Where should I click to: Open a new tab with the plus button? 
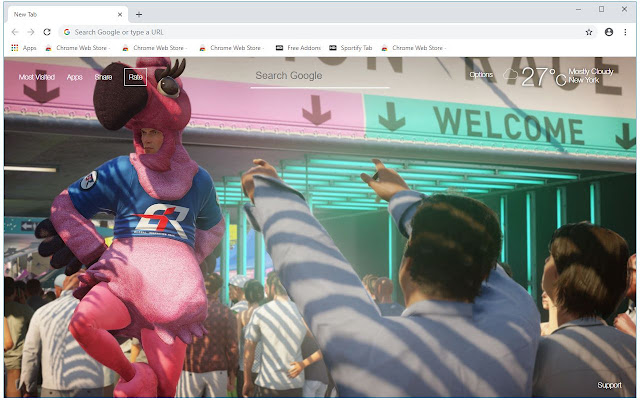coord(139,15)
